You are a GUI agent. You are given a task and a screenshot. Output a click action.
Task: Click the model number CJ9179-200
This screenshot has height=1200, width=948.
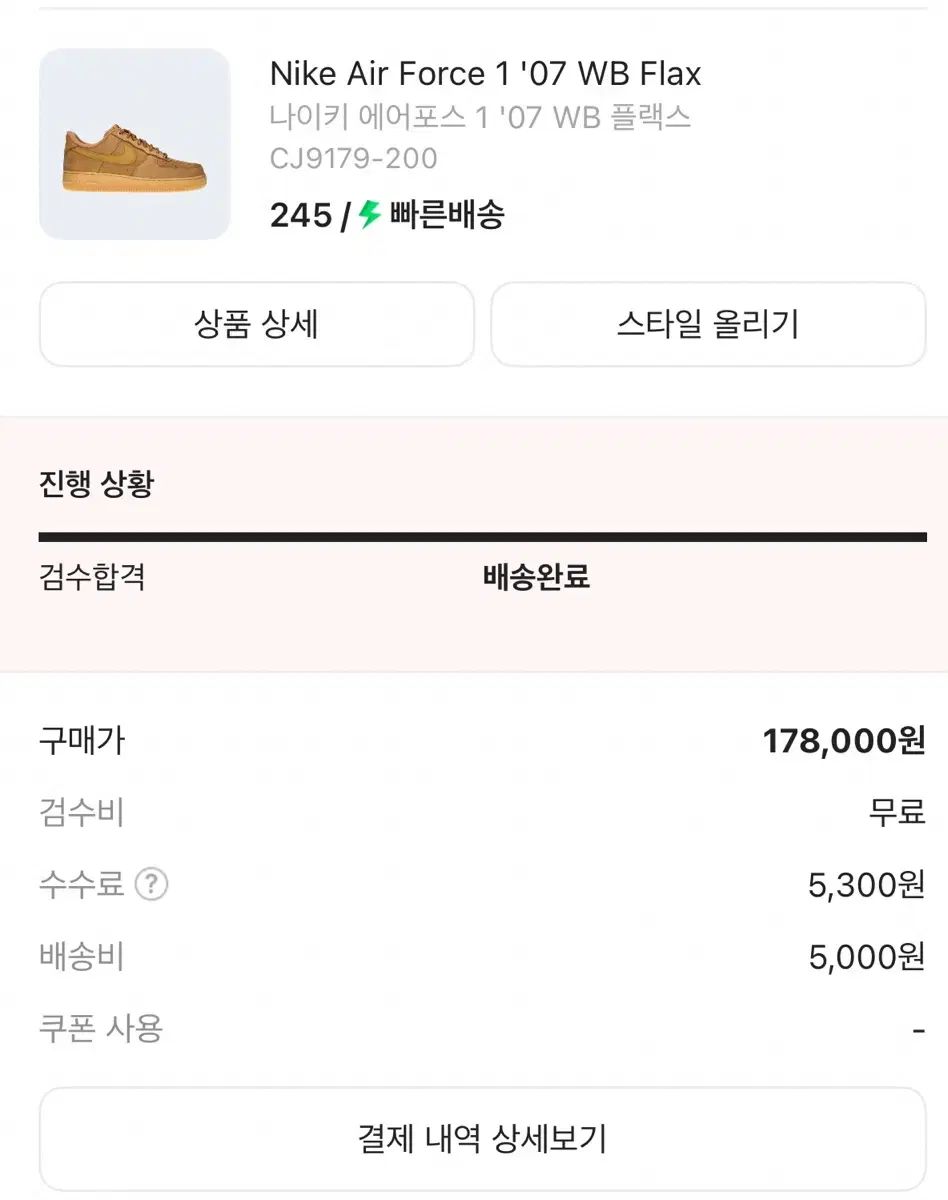click(x=353, y=158)
